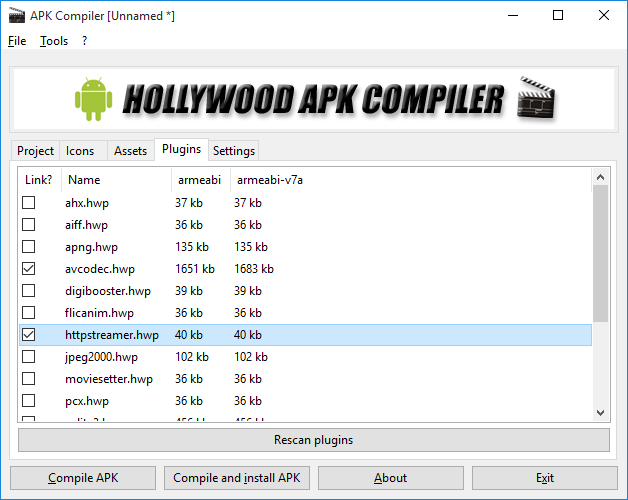This screenshot has height=500, width=628.
Task: Select the aiff.hwp row name
Action: [87, 225]
